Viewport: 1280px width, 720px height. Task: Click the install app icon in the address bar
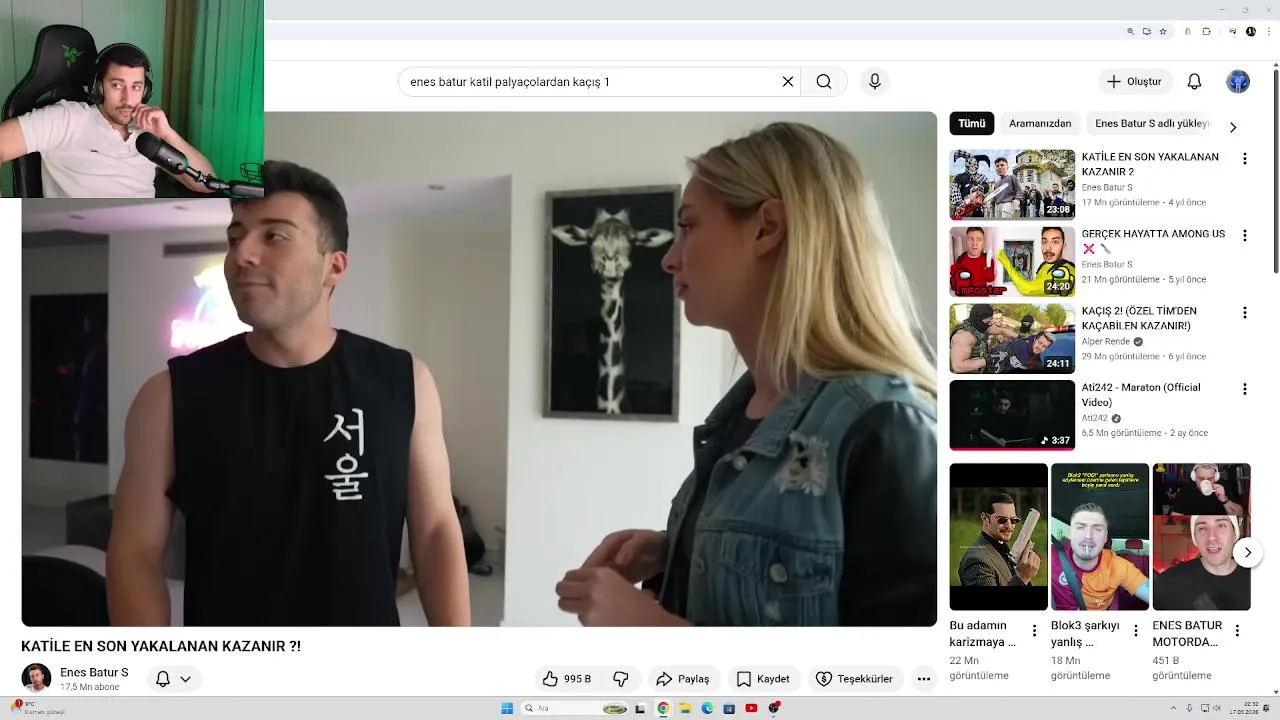click(1146, 31)
